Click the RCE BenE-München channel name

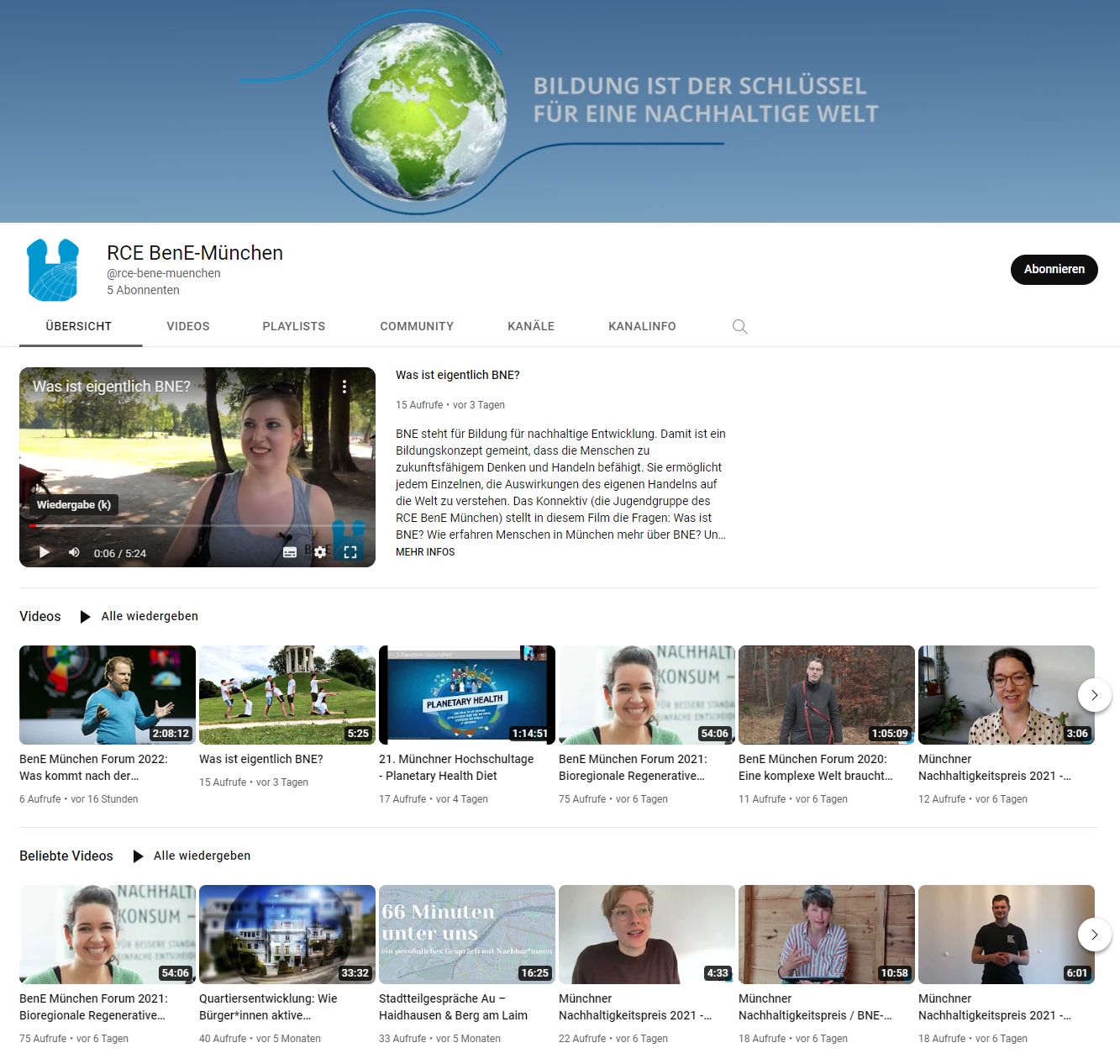click(195, 253)
